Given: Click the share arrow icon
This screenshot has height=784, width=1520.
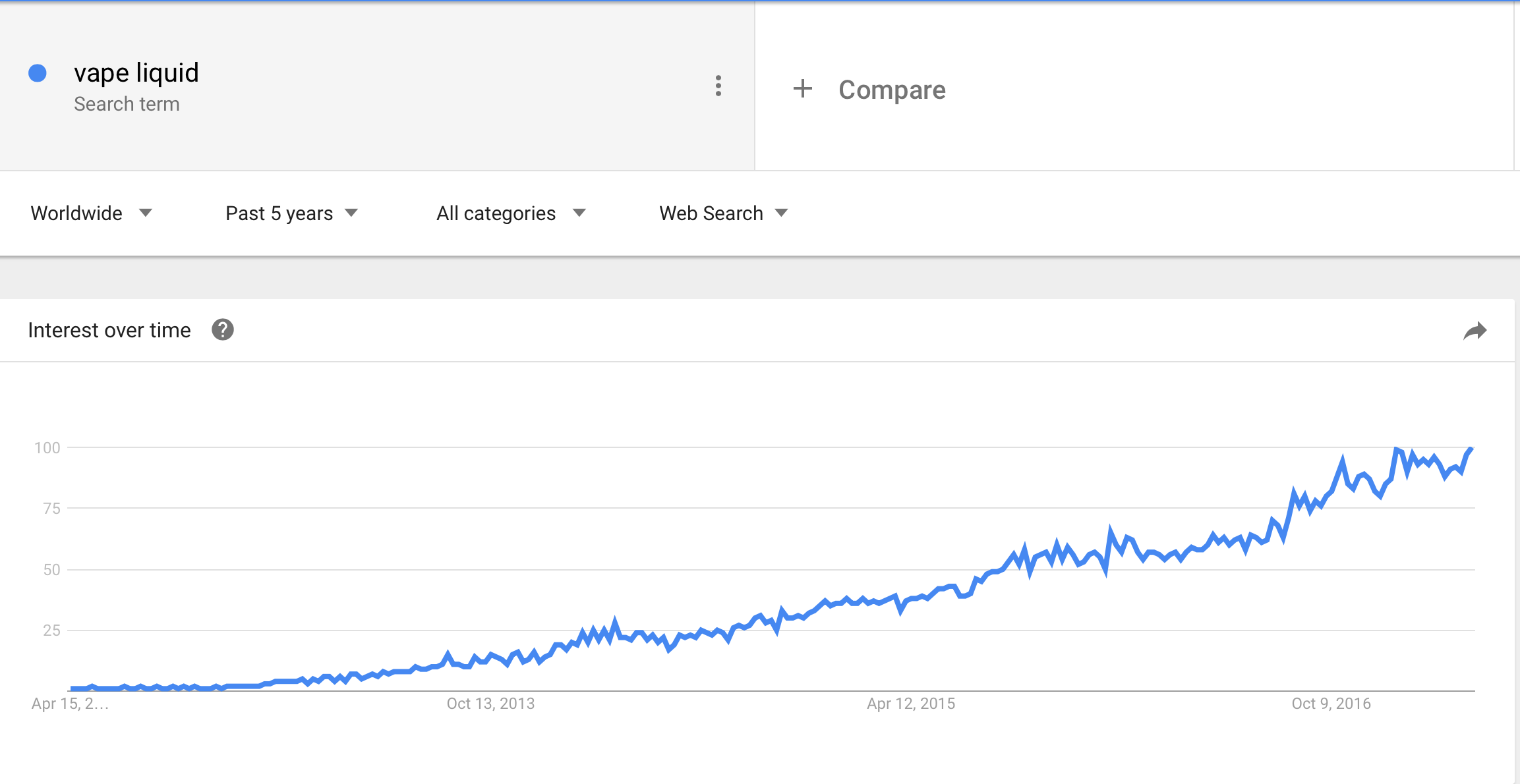Looking at the screenshot, I should tap(1475, 331).
